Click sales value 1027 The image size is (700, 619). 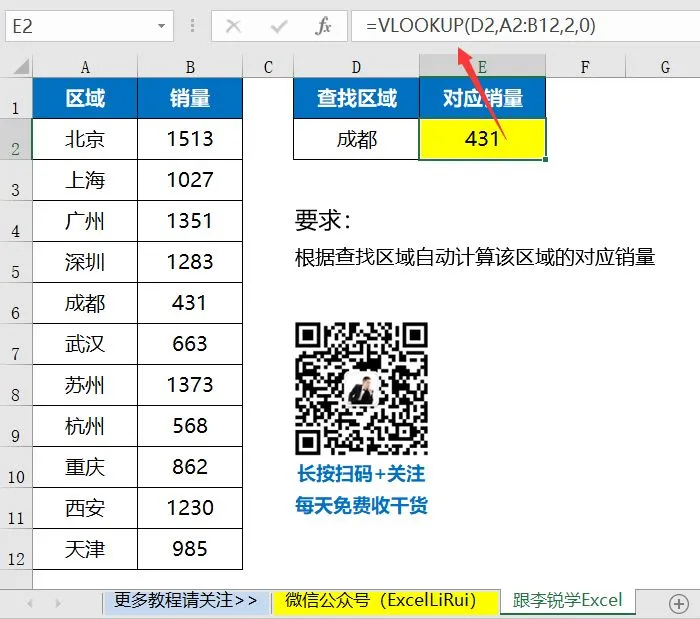click(190, 180)
